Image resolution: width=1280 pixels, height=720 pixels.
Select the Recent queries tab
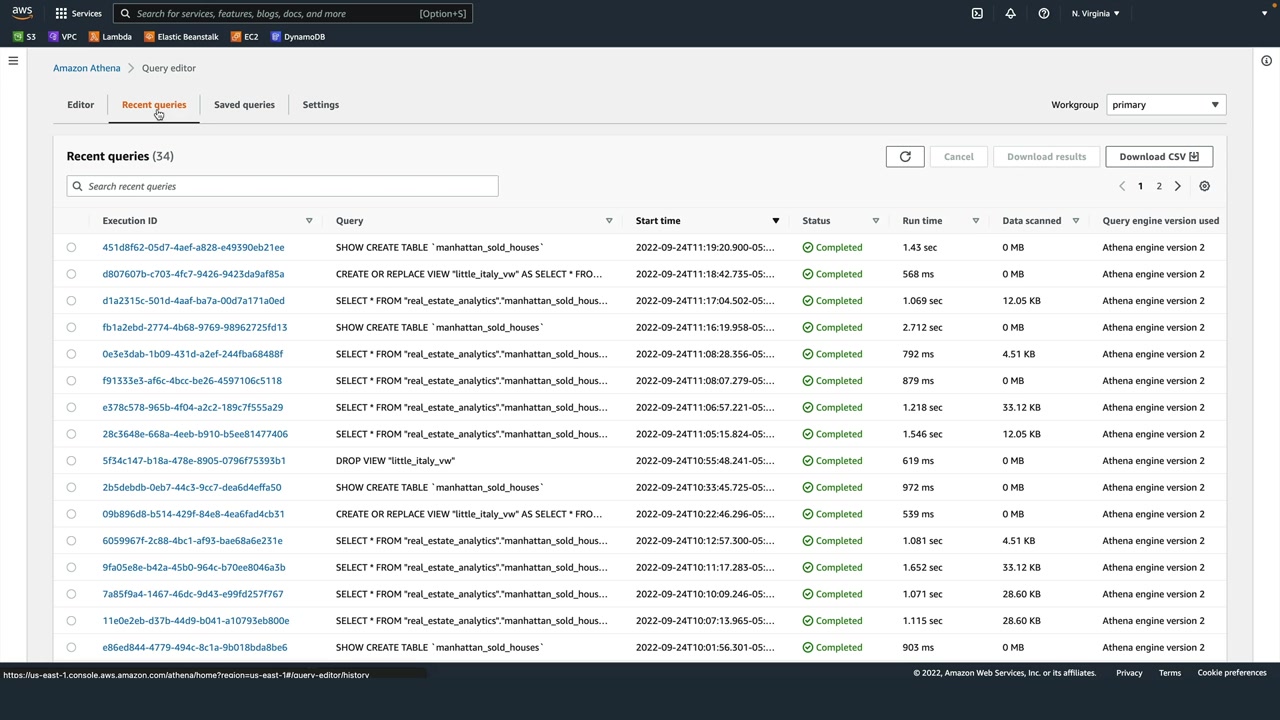(154, 105)
